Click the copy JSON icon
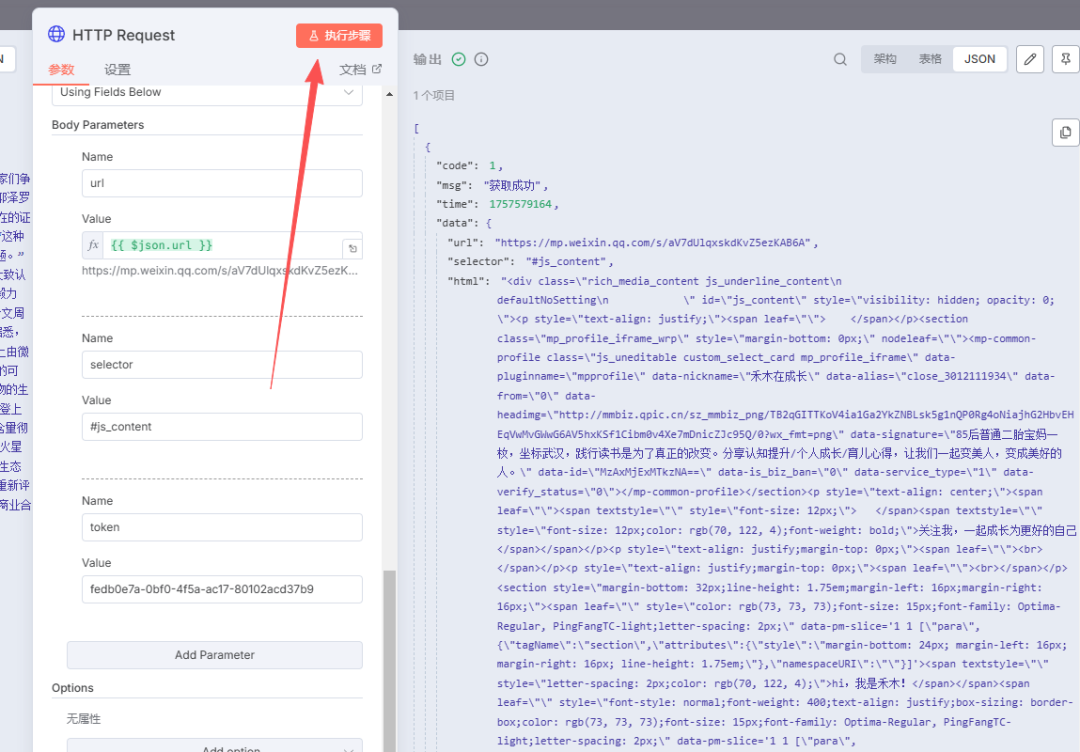The height and width of the screenshot is (752, 1080). [1066, 132]
